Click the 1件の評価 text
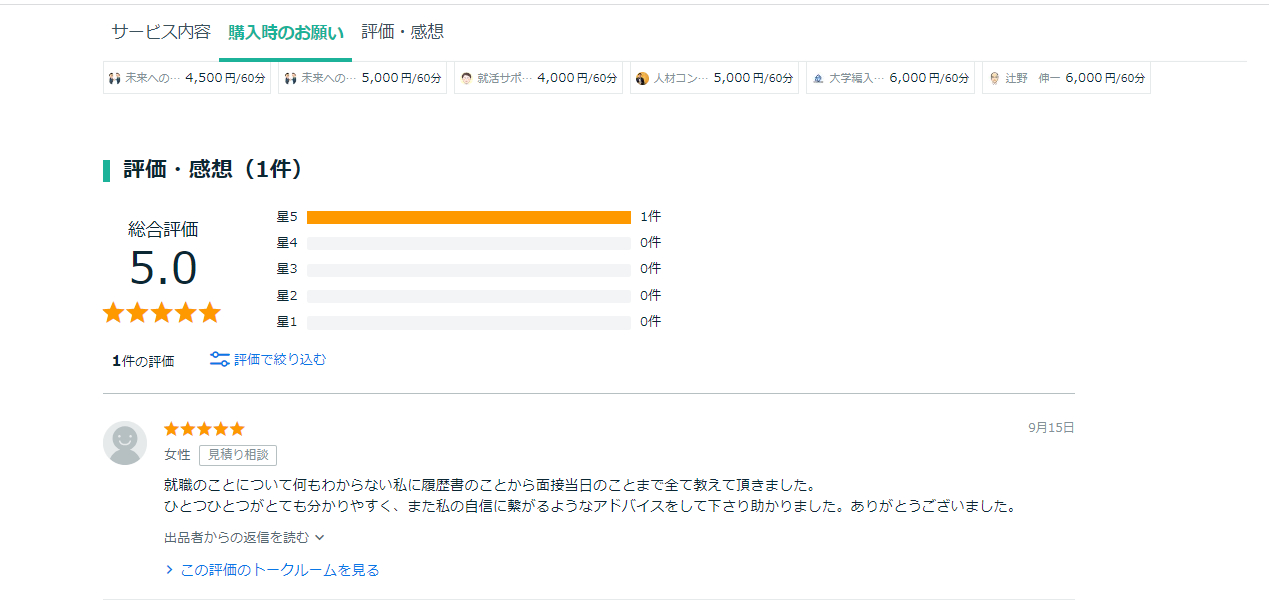 (143, 359)
